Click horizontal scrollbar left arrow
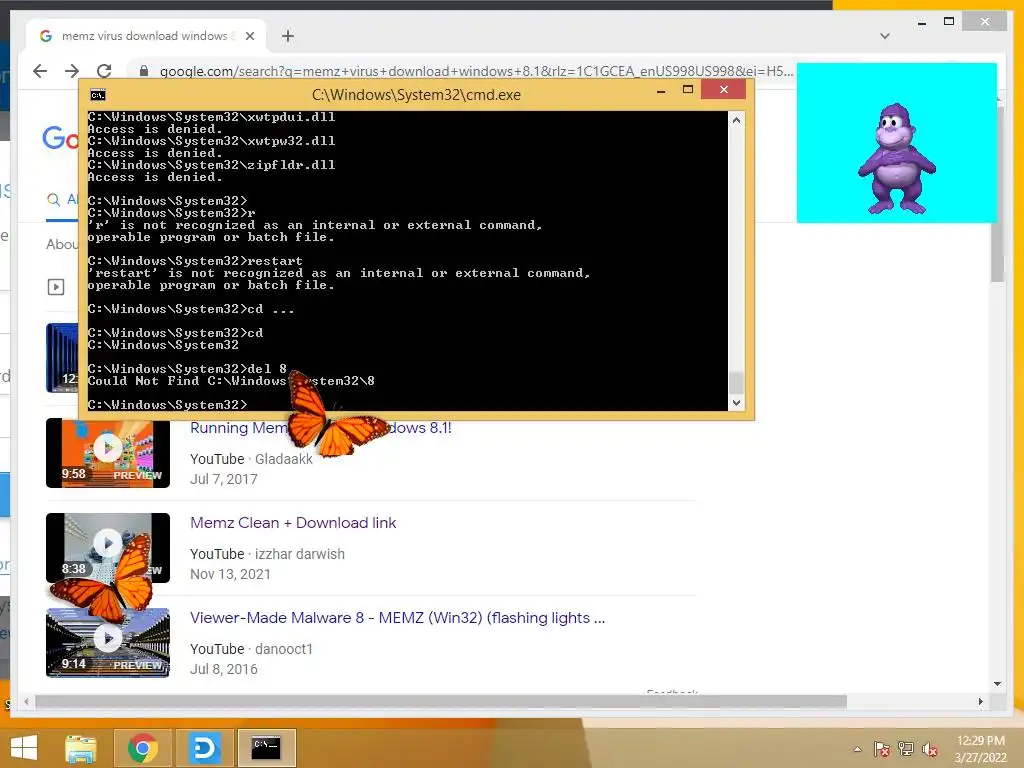Viewport: 1024px width, 768px height. 26,701
